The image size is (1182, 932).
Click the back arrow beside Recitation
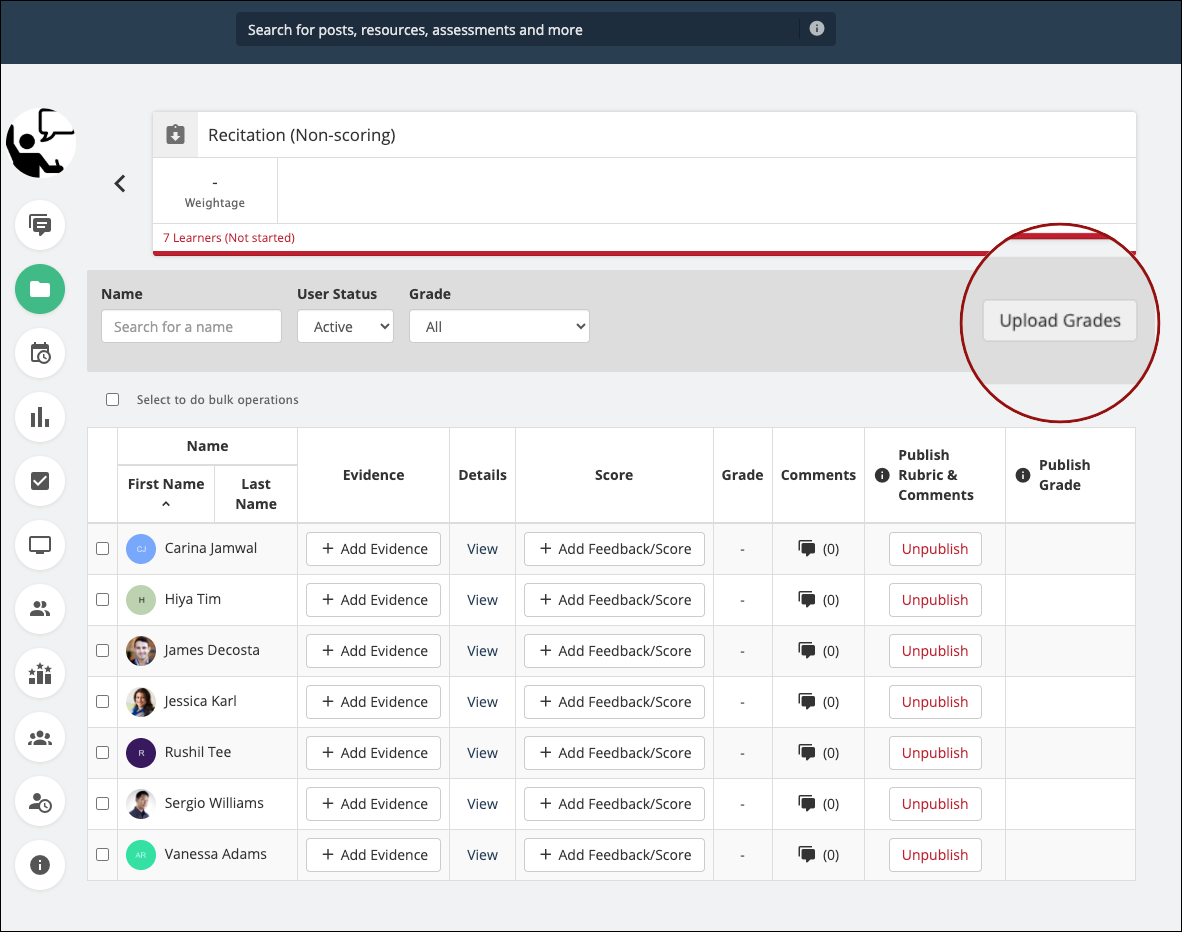(x=120, y=183)
